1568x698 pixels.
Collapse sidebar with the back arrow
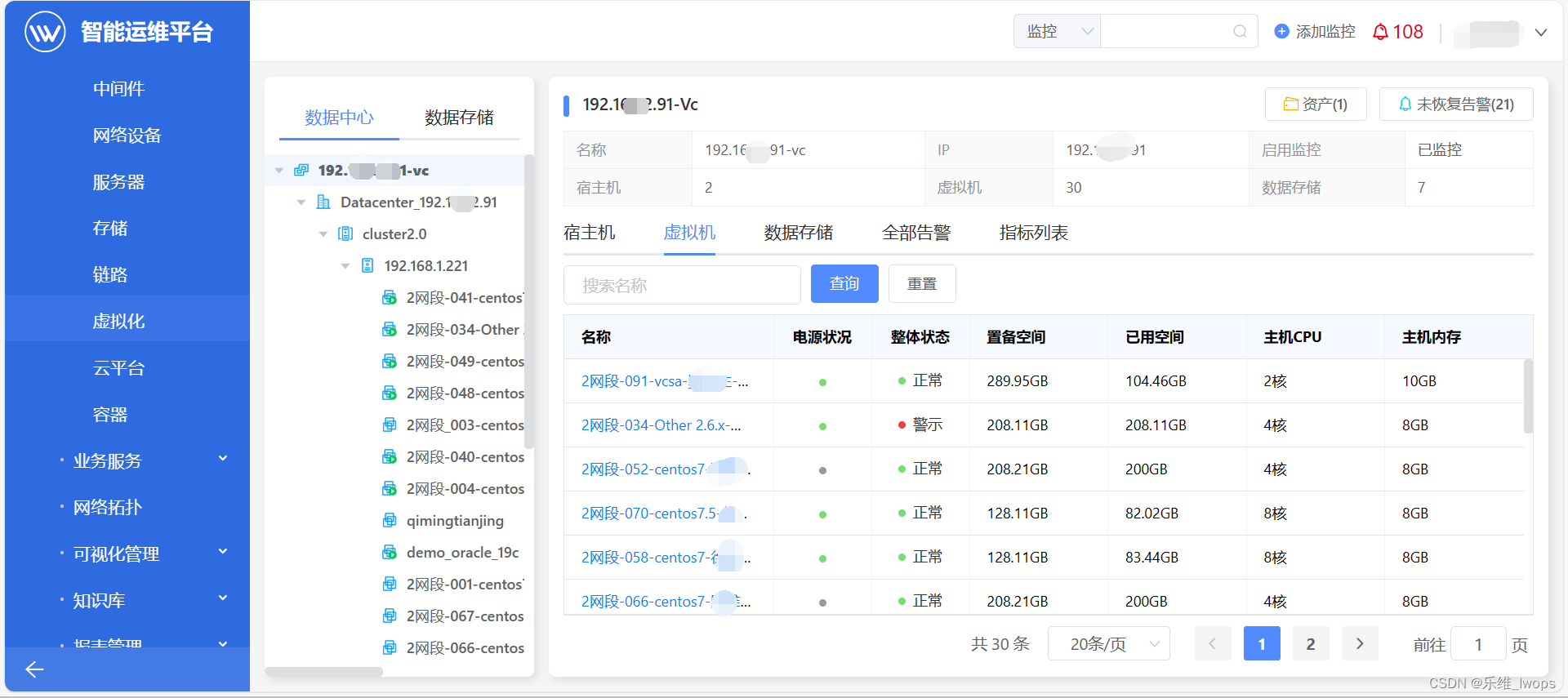click(34, 669)
